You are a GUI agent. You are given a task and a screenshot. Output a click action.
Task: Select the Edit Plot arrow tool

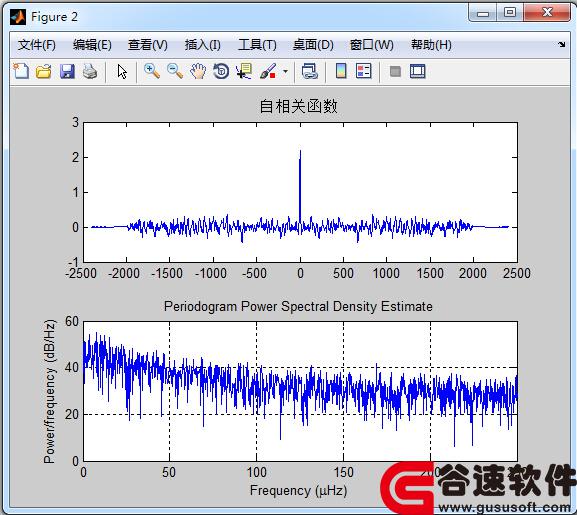coord(122,71)
